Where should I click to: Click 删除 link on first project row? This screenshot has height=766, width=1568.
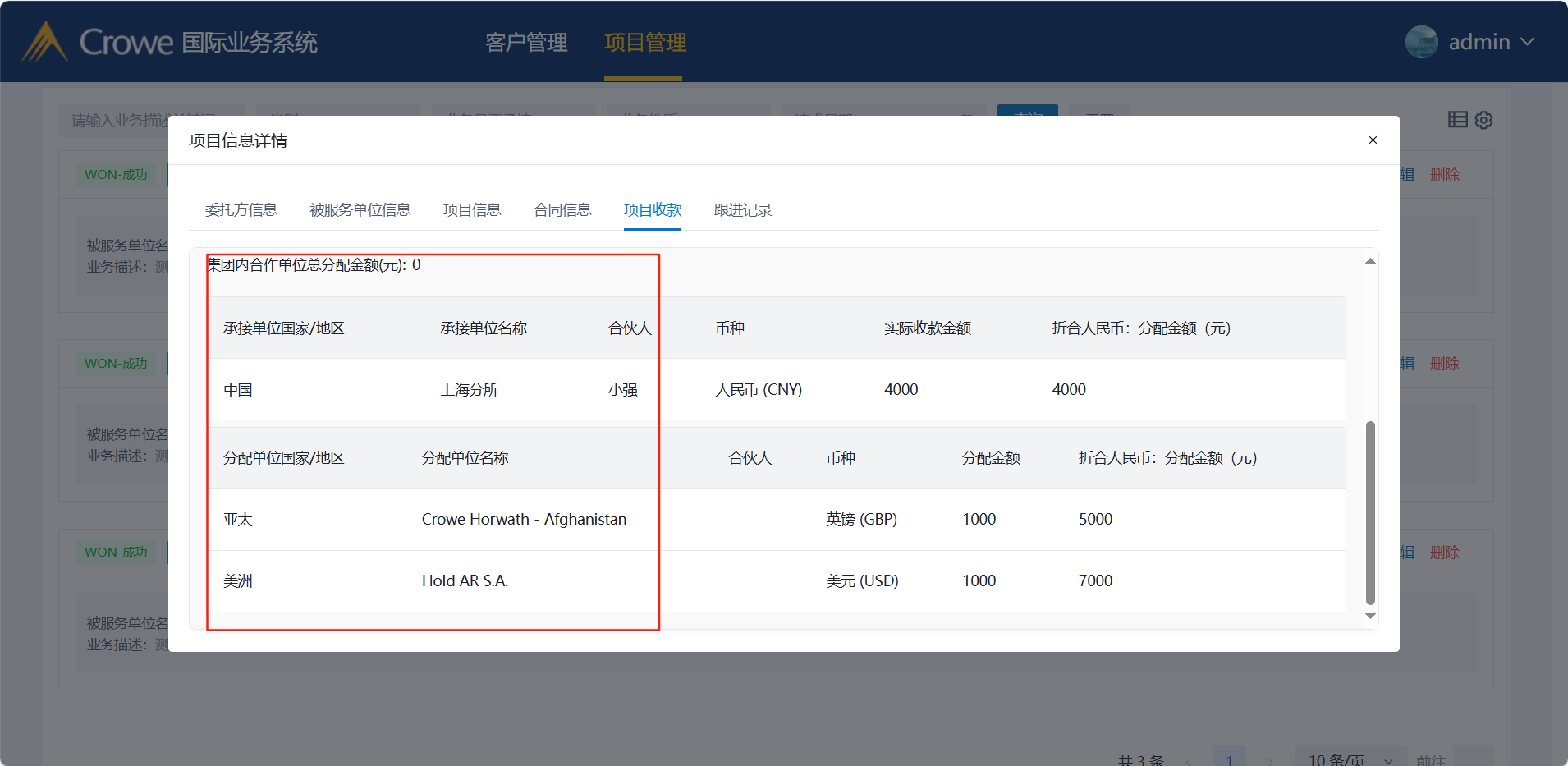(1444, 175)
